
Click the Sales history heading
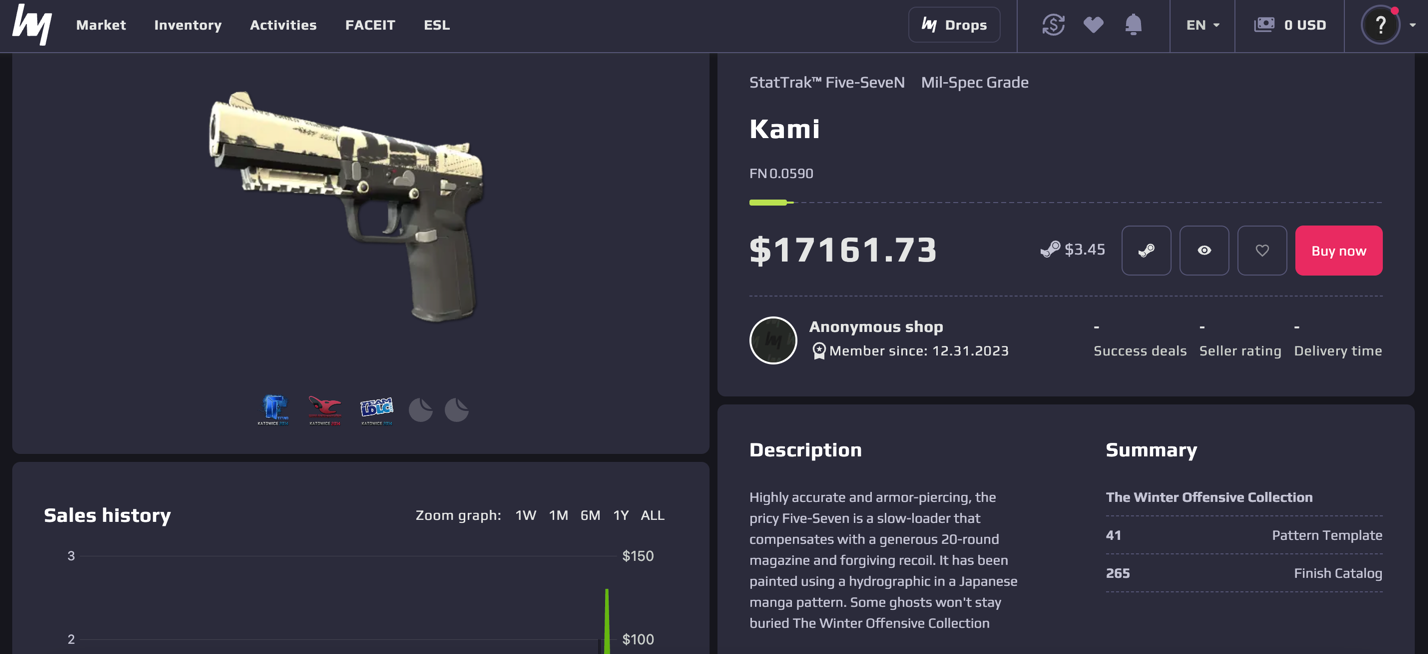point(107,516)
